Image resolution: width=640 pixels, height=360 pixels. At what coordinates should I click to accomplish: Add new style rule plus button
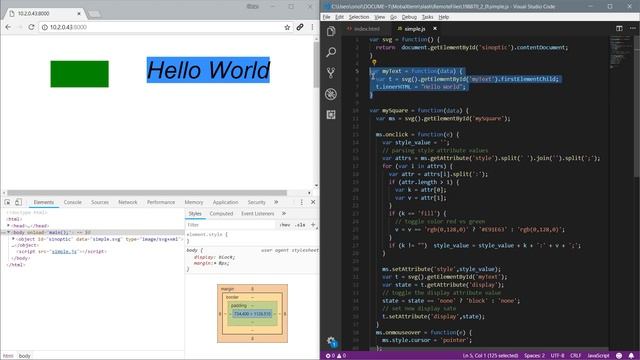(313, 224)
